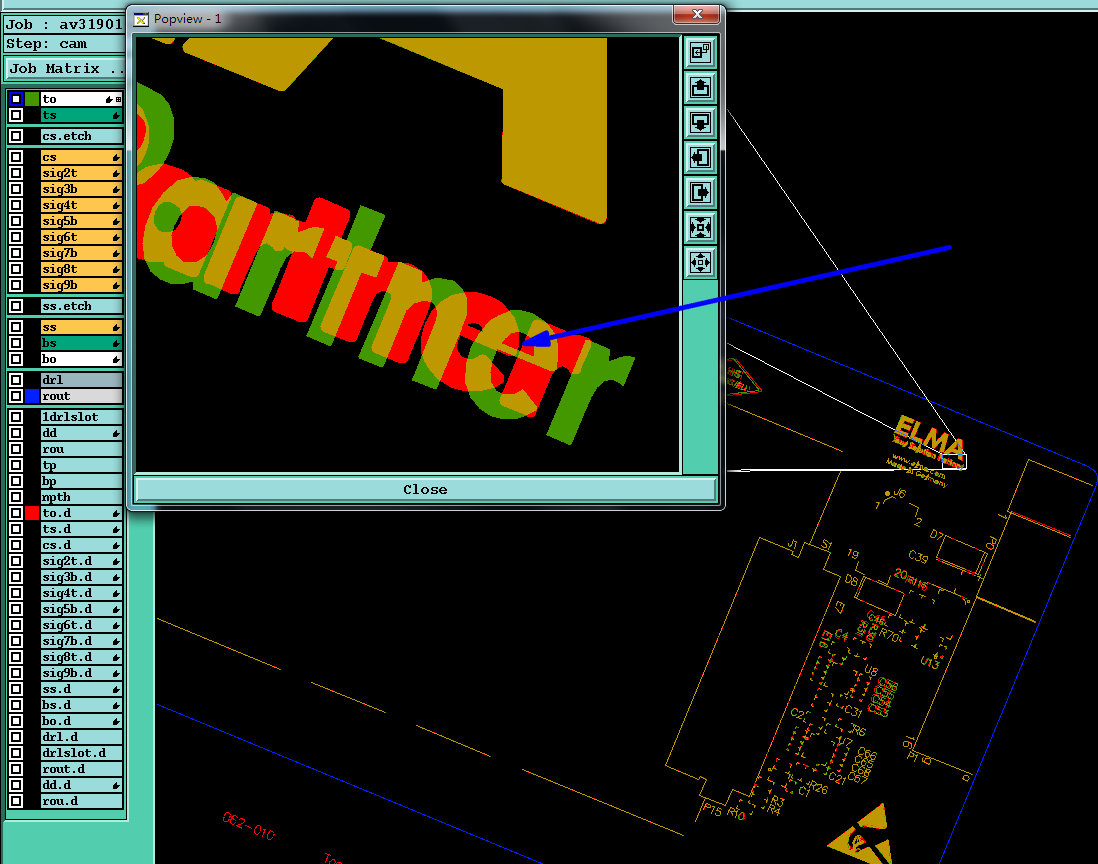Tick the sig4t layer checkbox
The height and width of the screenshot is (864, 1098).
pyautogui.click(x=16, y=205)
